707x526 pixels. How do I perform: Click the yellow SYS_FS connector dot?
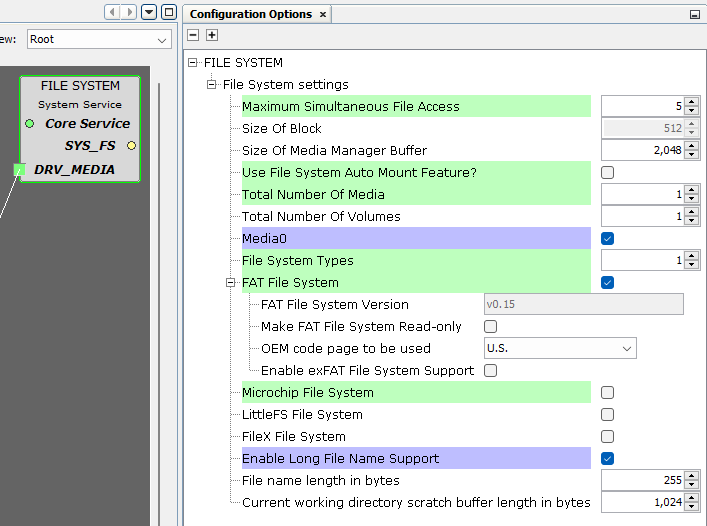[x=131, y=146]
